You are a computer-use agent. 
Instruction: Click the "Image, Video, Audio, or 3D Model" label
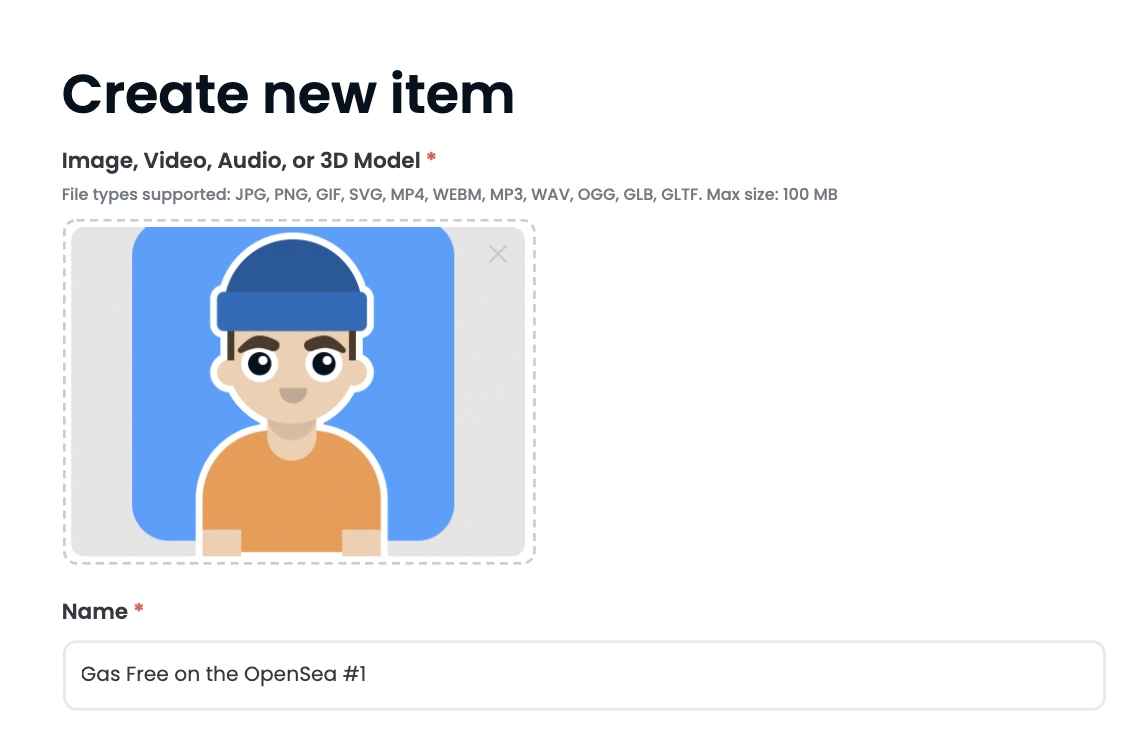tap(241, 160)
